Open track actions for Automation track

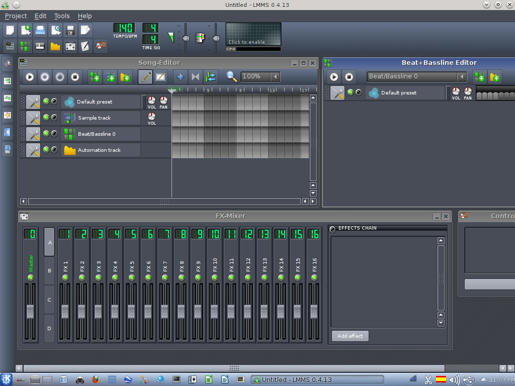click(x=33, y=150)
